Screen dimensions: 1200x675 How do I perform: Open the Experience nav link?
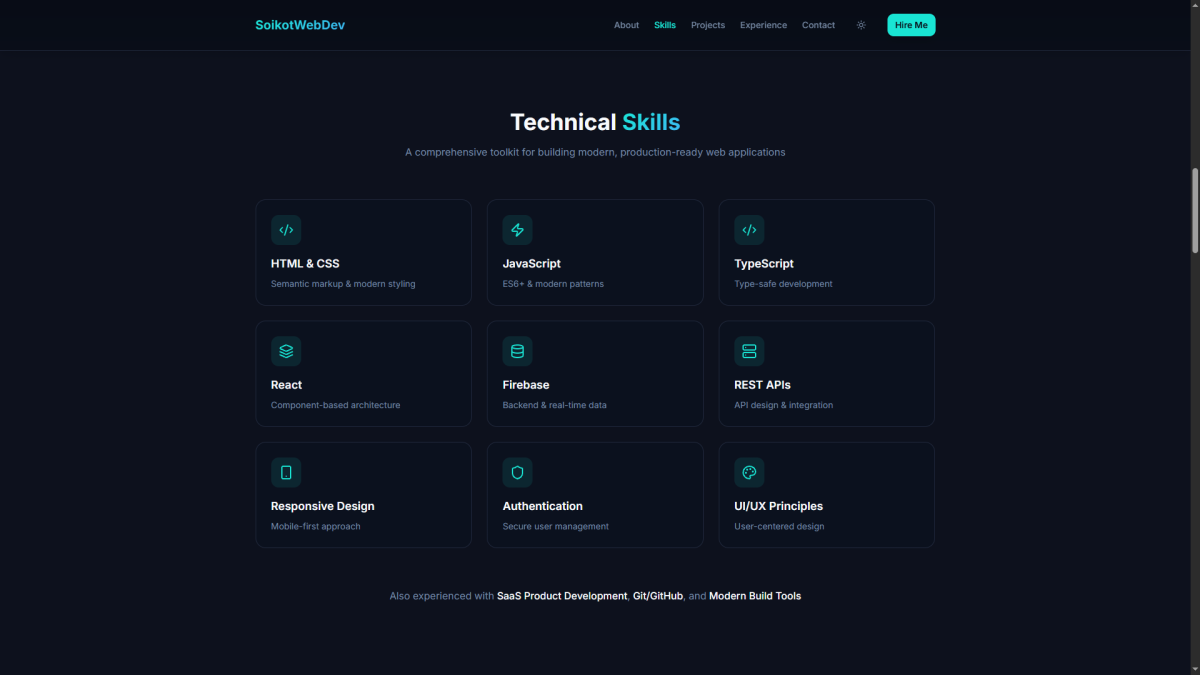[763, 25]
